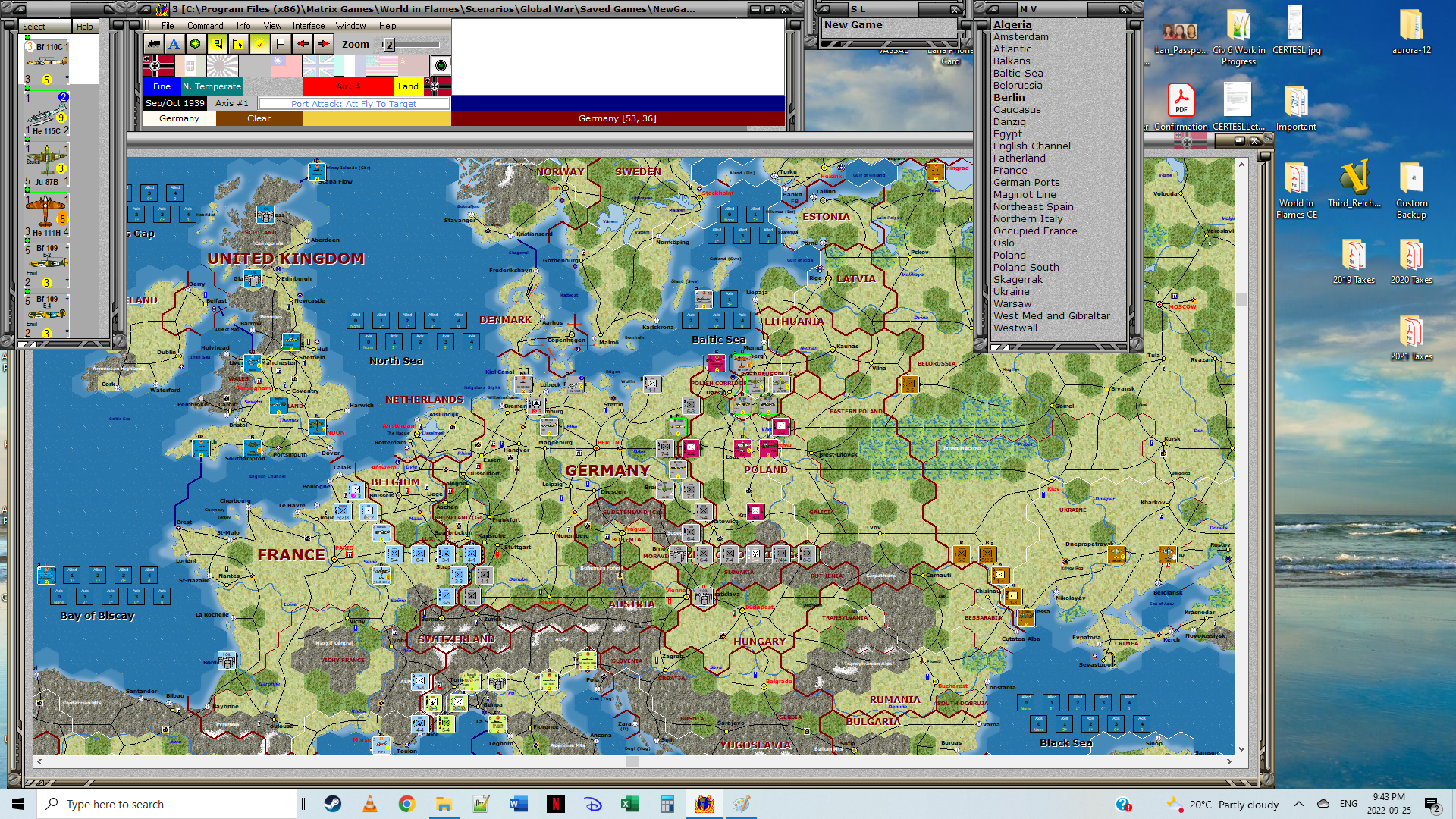Open the 2020 Taxes desktop file

click(1411, 262)
